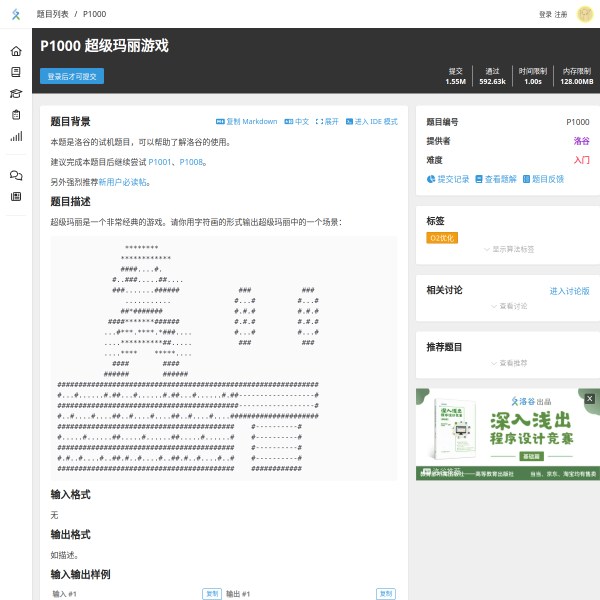The image size is (600, 600).
Task: Open 进入讨论版 link
Action: point(569,291)
